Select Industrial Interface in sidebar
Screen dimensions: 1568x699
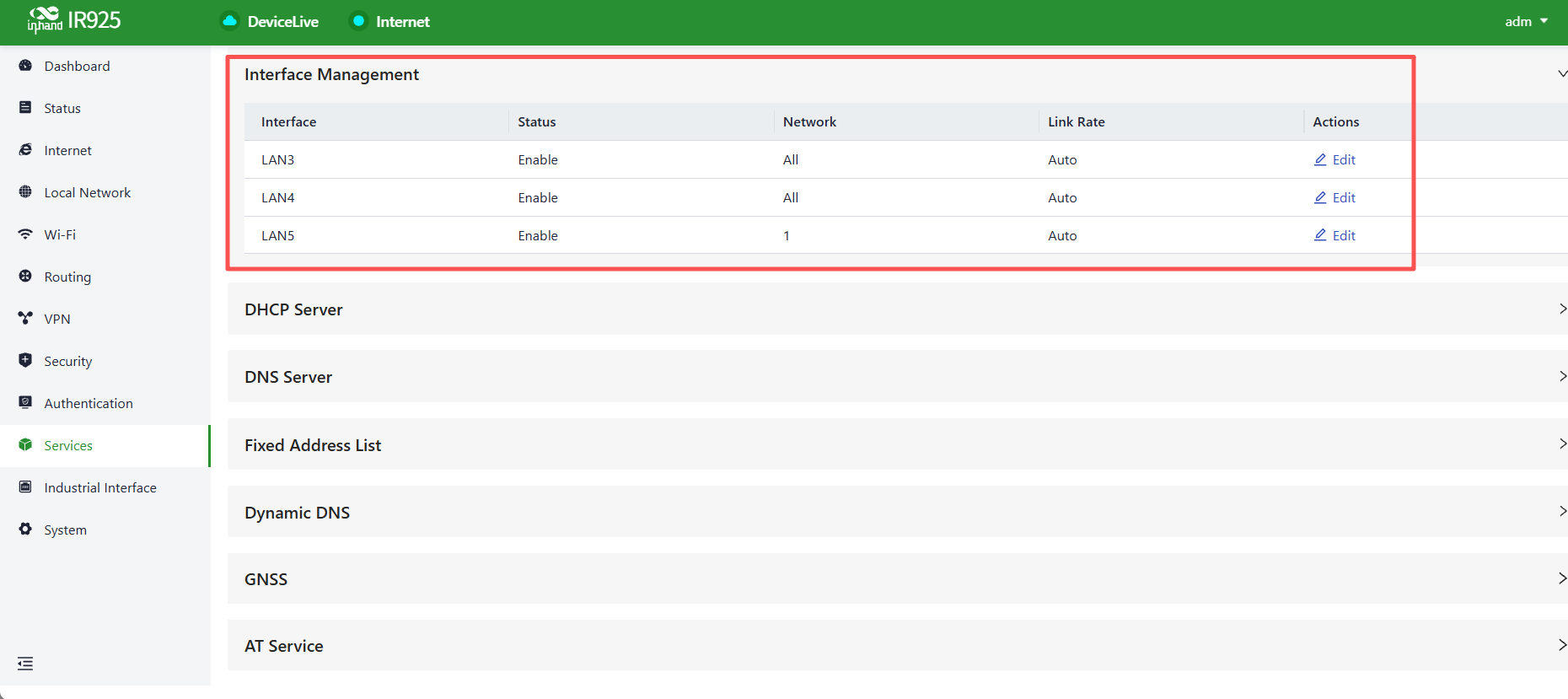(x=105, y=487)
